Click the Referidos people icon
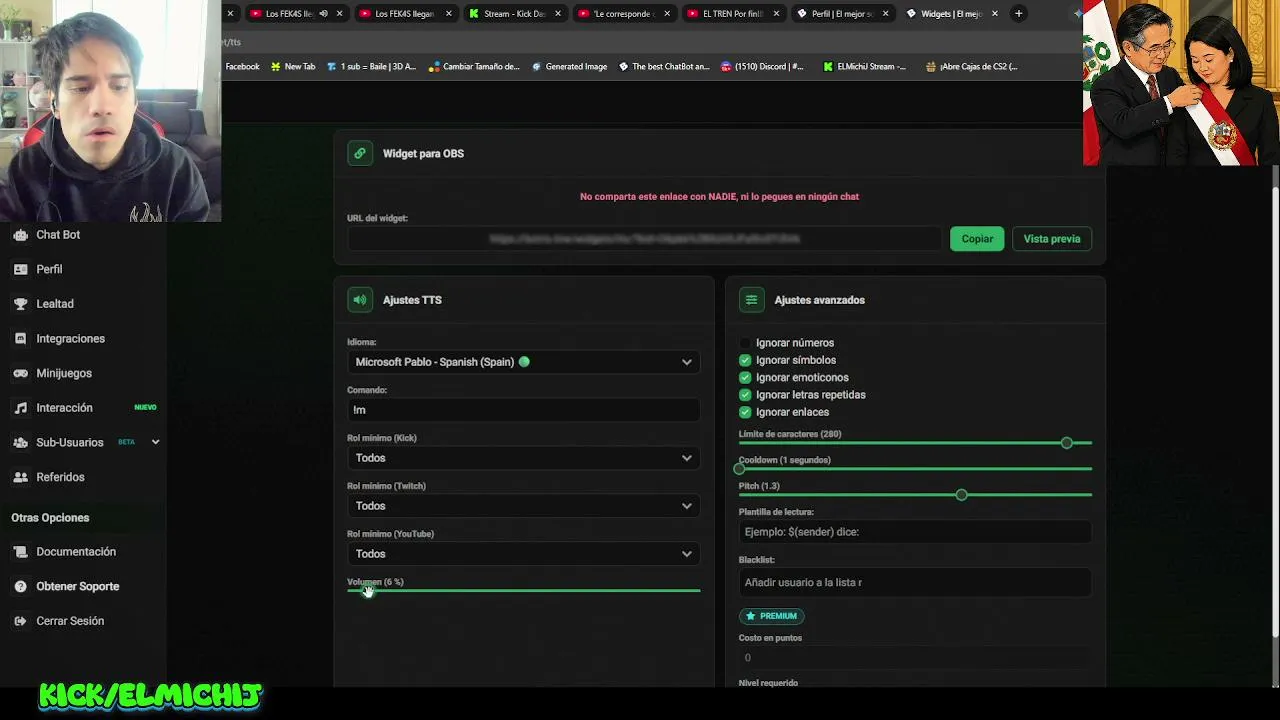Image resolution: width=1280 pixels, height=720 pixels. 20,478
